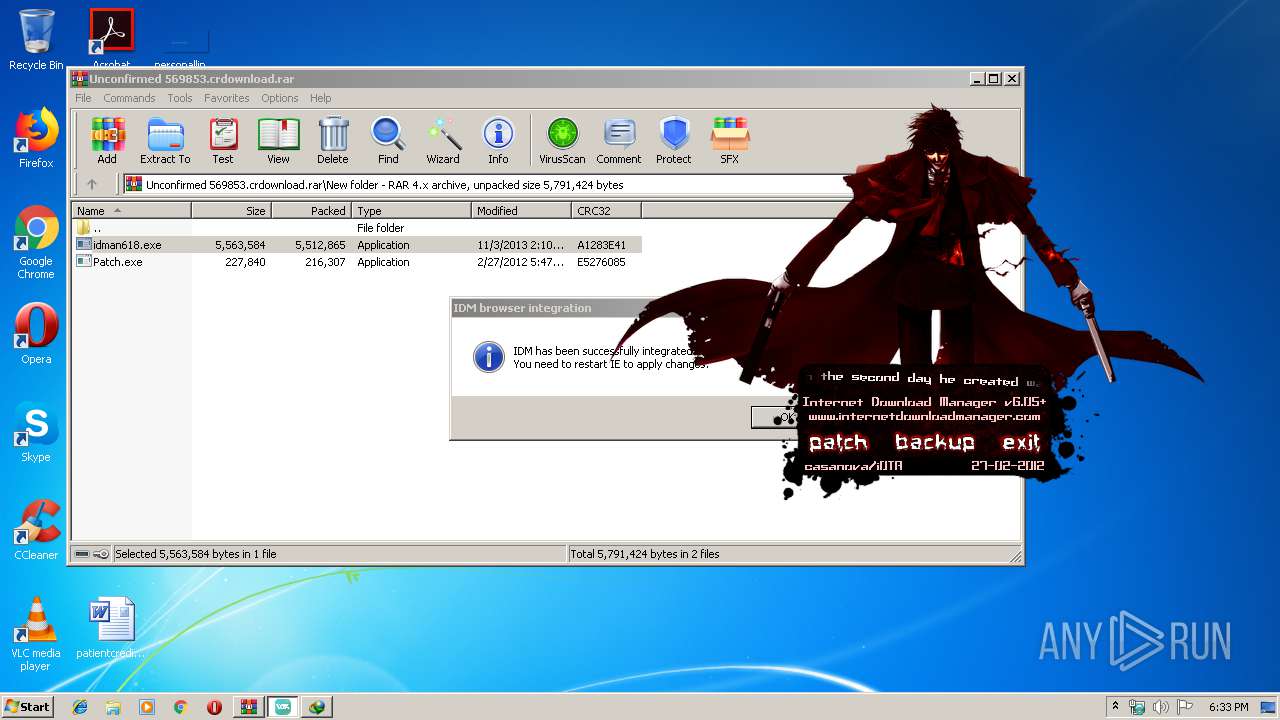Click the volume speaker tray icon
The height and width of the screenshot is (720, 1280).
tap(1160, 707)
